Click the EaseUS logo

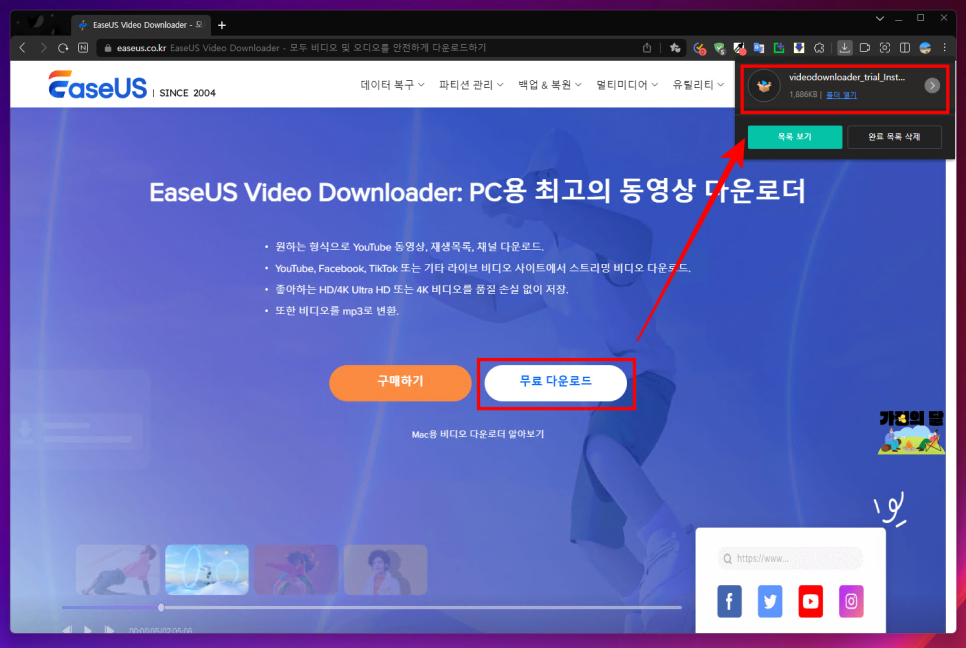tap(97, 84)
